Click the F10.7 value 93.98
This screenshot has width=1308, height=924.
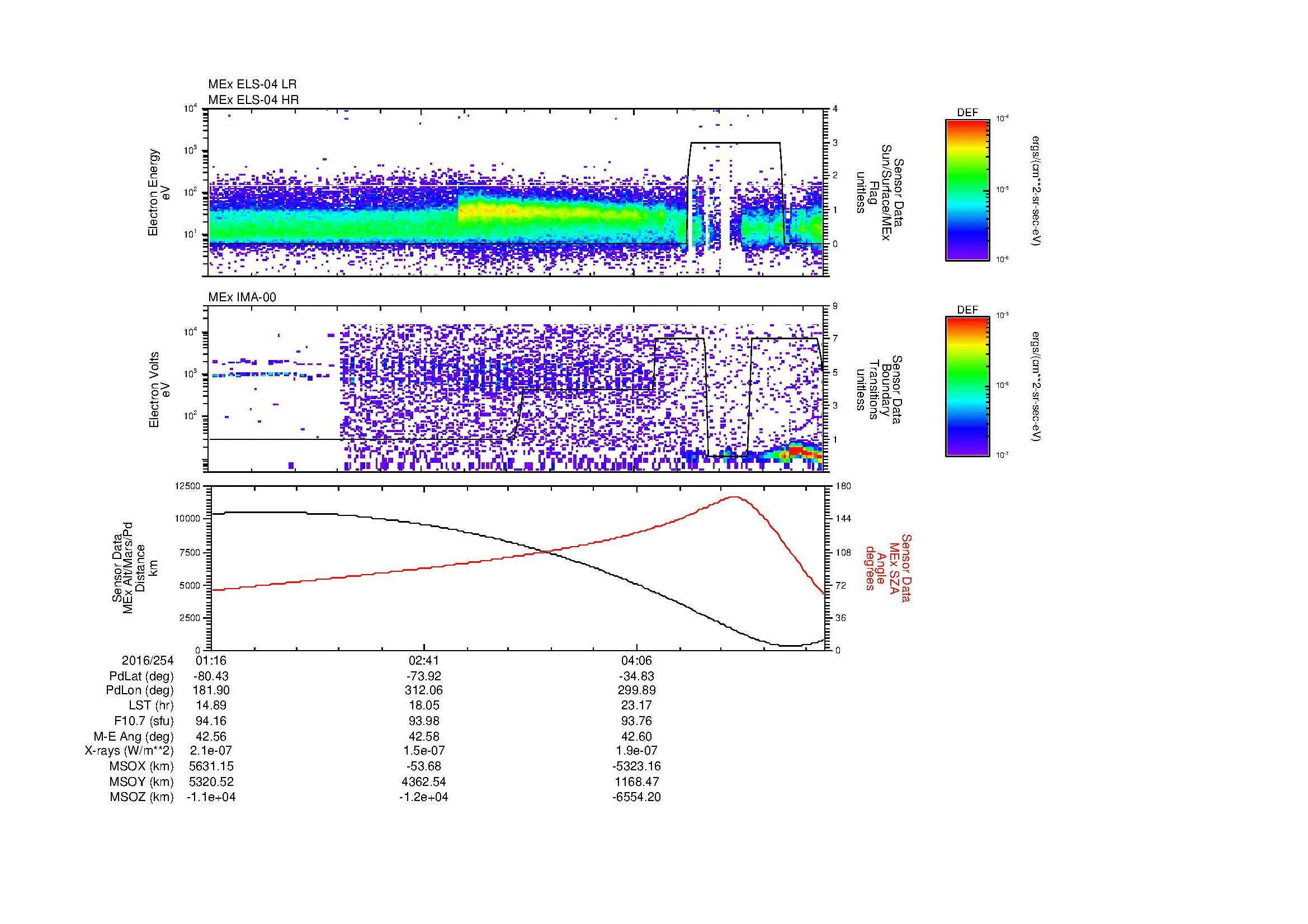[423, 721]
